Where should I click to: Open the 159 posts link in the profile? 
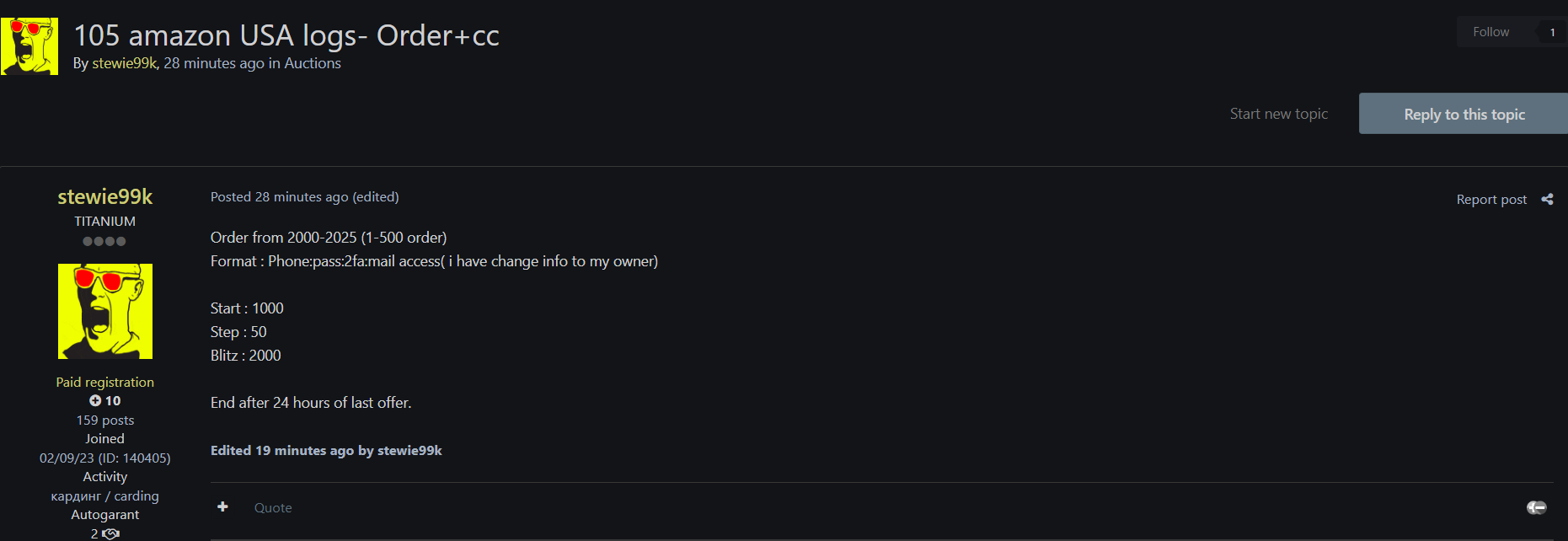[x=105, y=420]
